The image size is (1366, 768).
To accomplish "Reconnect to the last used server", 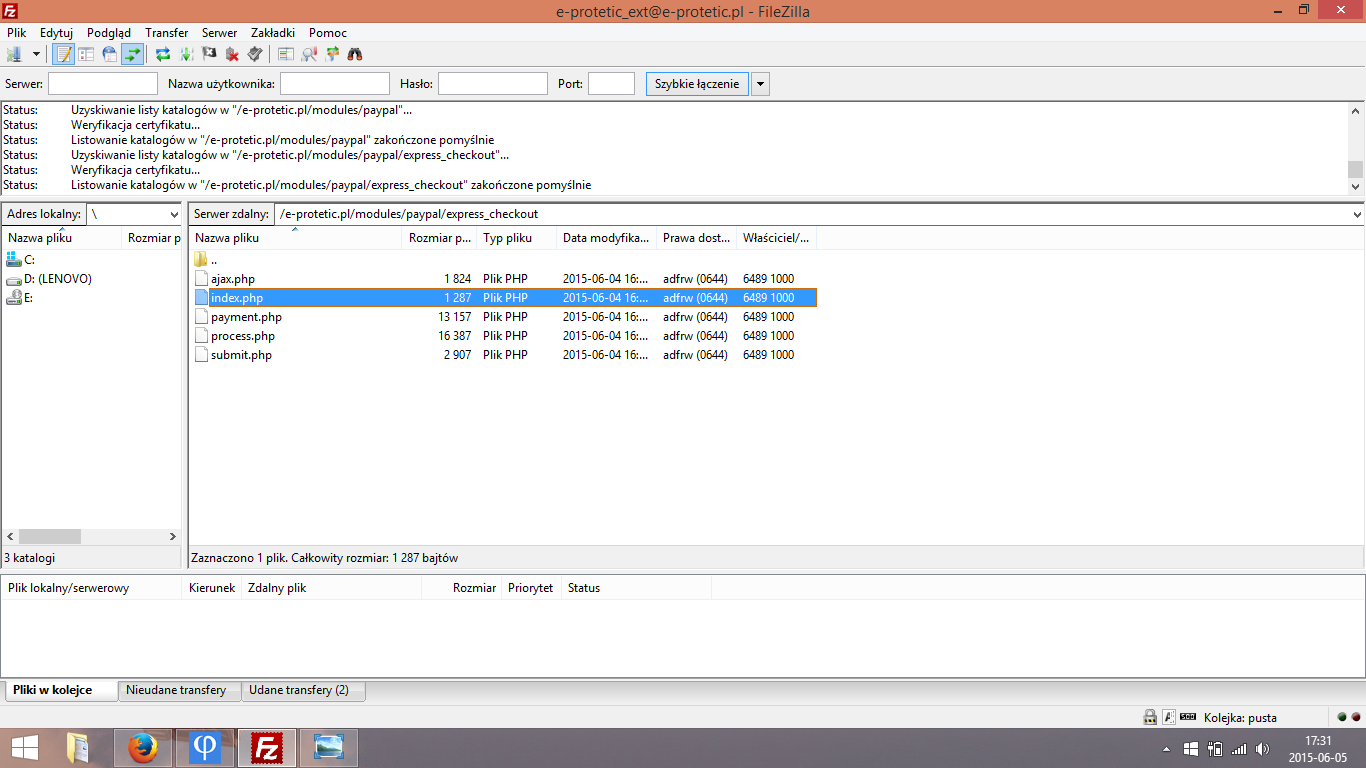I will [255, 54].
